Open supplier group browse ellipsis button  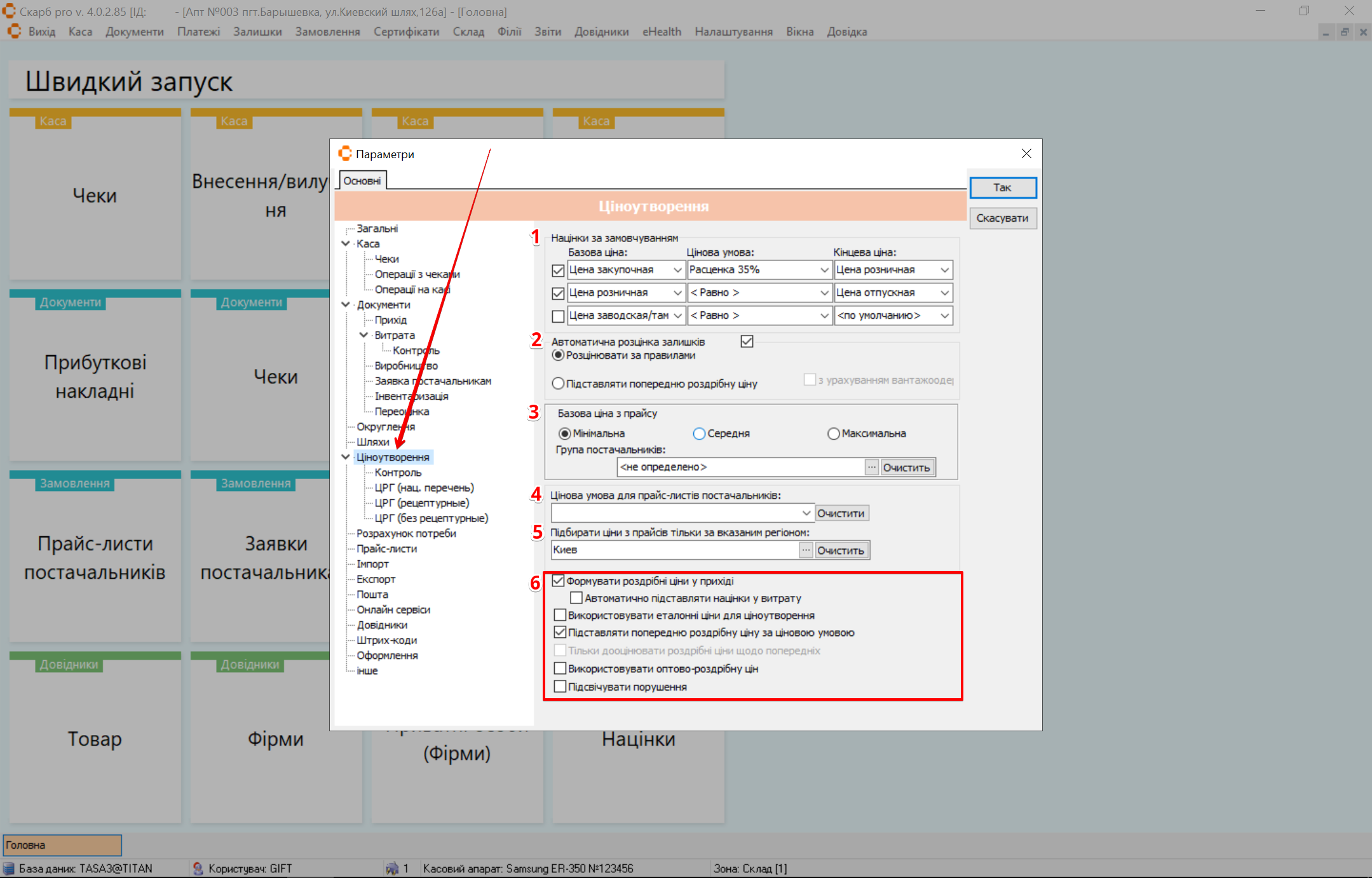tap(871, 467)
